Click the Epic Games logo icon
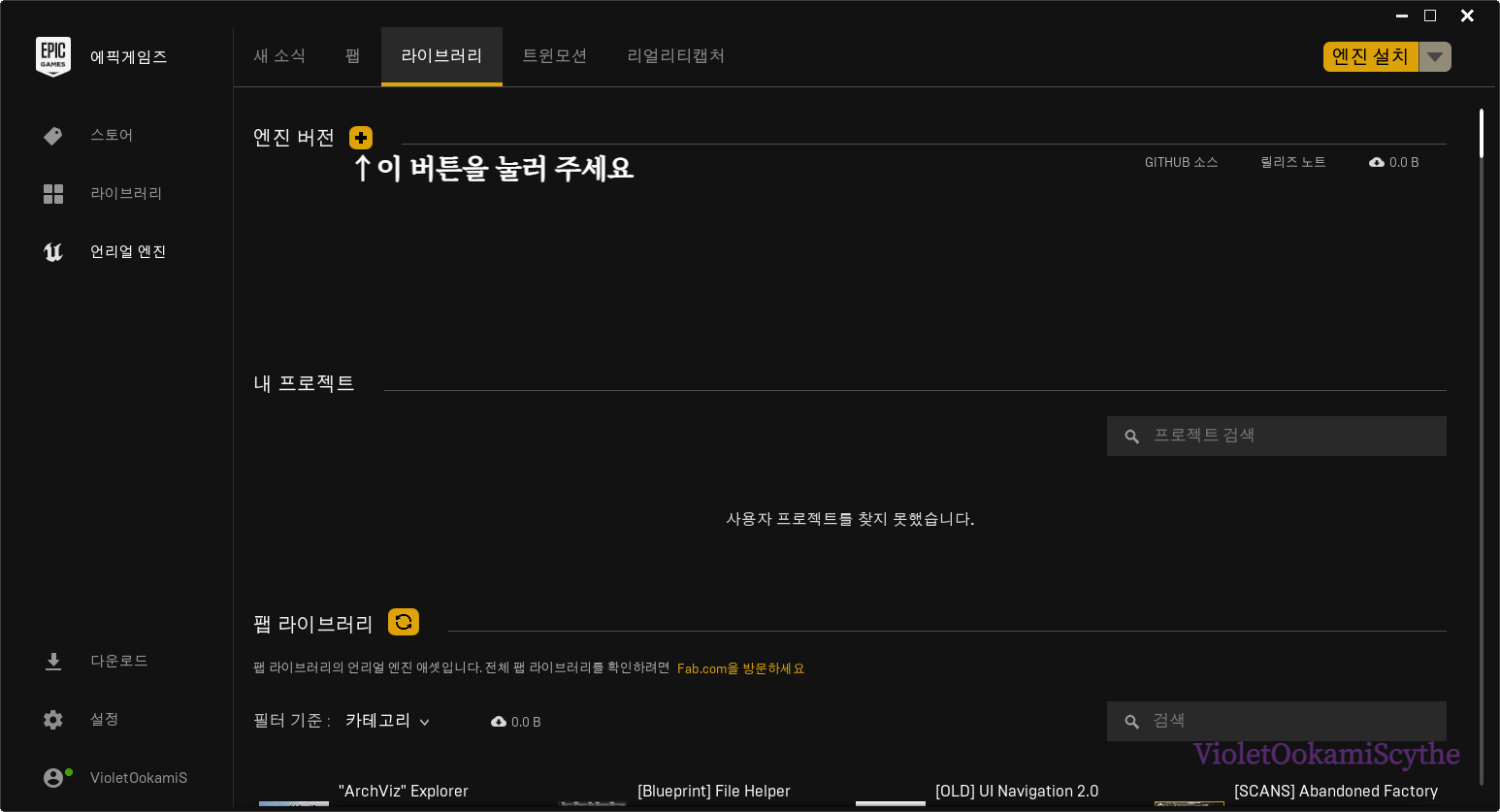 pyautogui.click(x=53, y=56)
